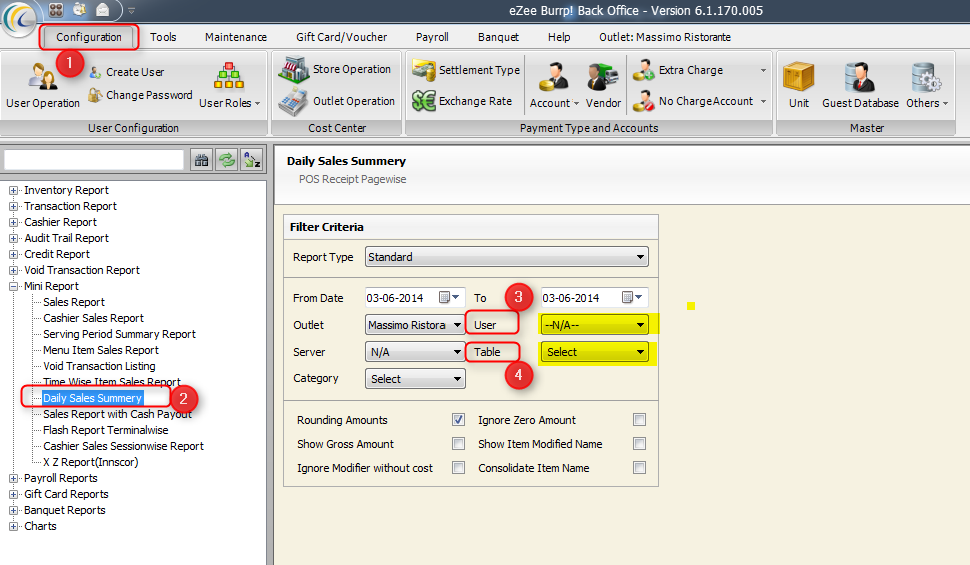Click the report search input field

[94, 160]
